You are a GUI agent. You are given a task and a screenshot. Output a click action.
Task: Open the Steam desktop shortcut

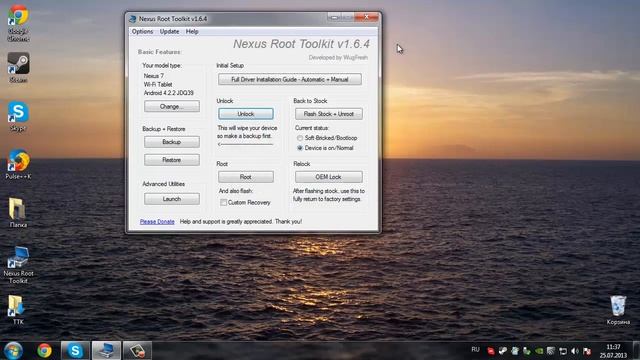tap(18, 68)
